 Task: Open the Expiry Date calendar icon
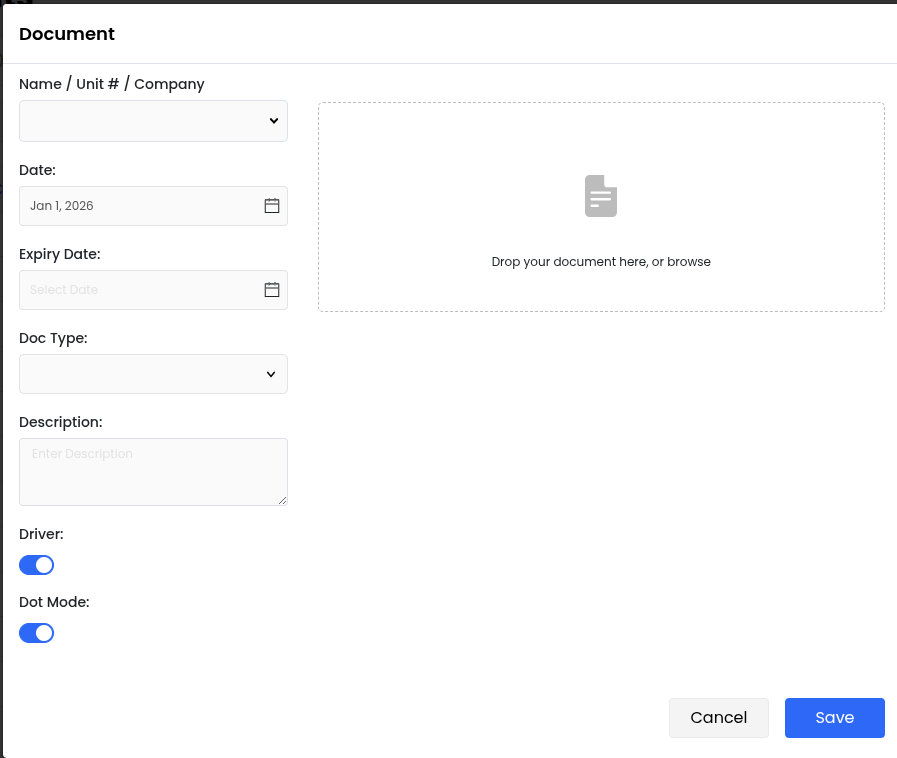(x=271, y=290)
